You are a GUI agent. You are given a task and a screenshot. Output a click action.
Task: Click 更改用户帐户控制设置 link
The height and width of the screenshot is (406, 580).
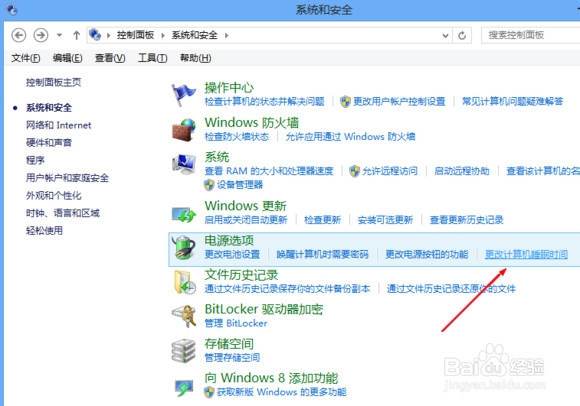[399, 101]
